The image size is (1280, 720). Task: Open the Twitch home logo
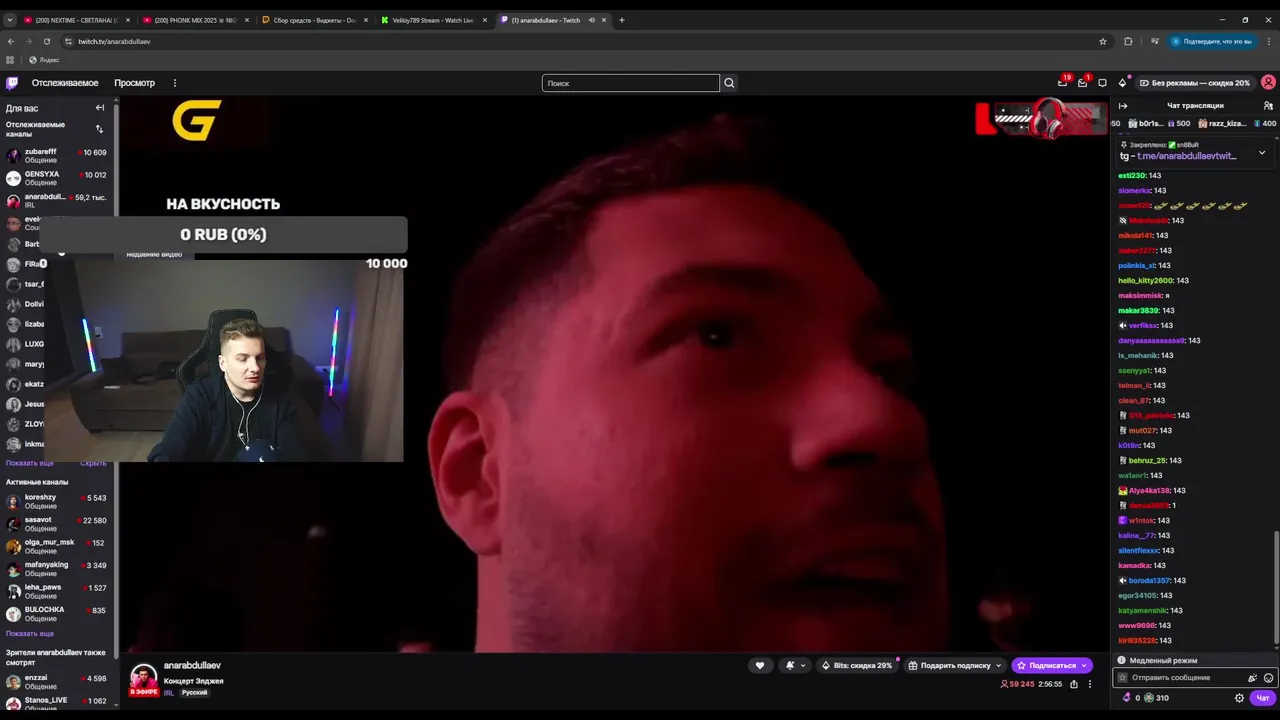pyautogui.click(x=12, y=83)
